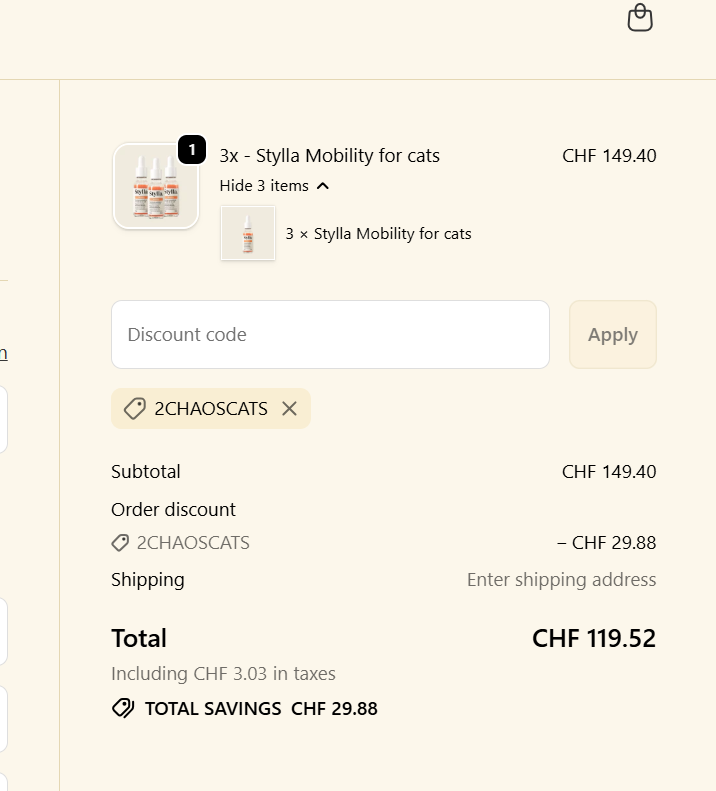Image resolution: width=716 pixels, height=791 pixels.
Task: Select the 2CHAOSCATS discount chip label
Action: pos(211,408)
